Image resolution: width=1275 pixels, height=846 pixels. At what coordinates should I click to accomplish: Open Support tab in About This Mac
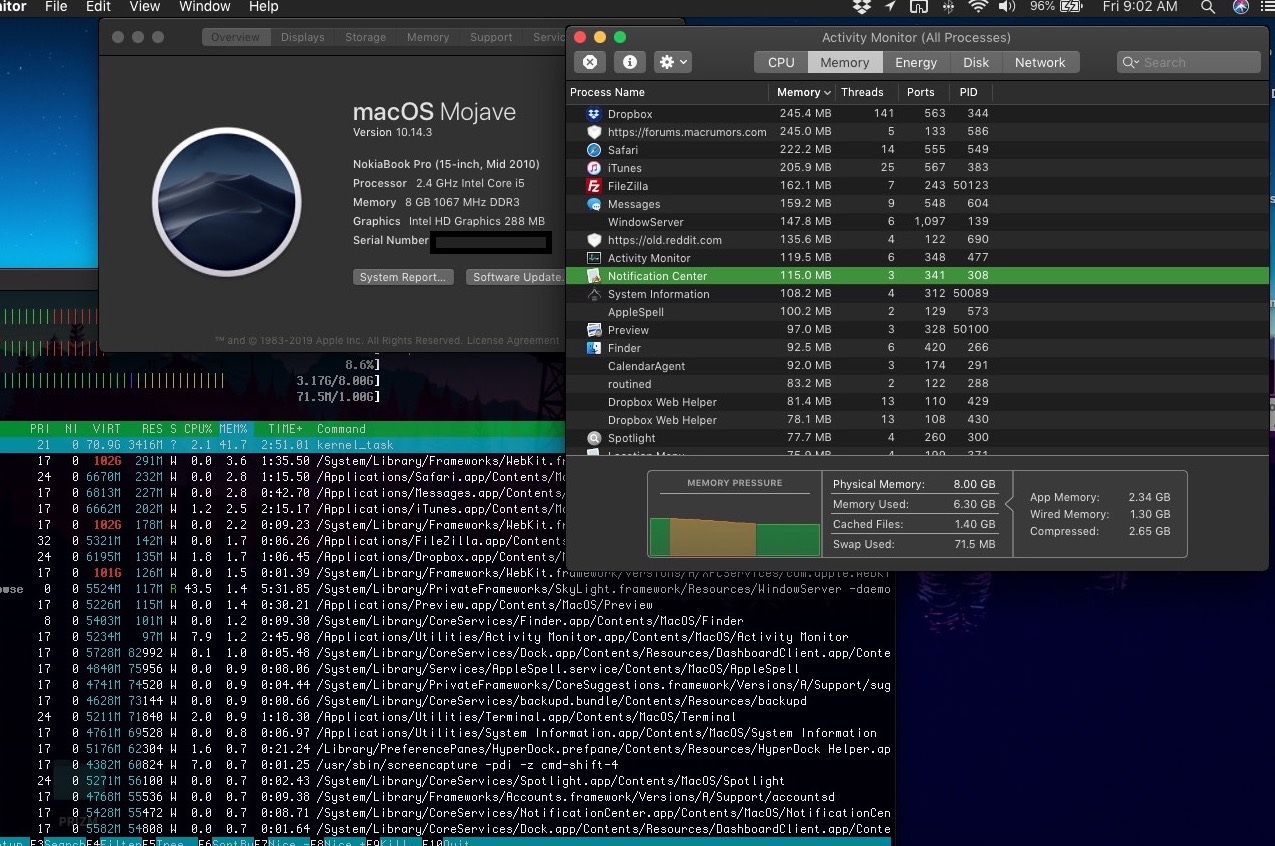tap(491, 37)
